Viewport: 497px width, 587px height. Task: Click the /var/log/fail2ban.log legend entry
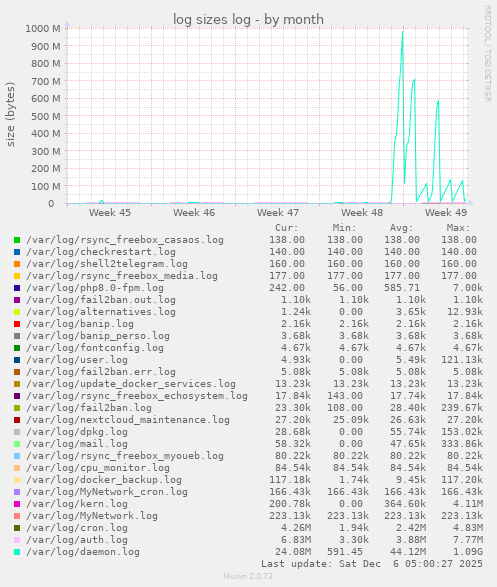tap(89, 408)
